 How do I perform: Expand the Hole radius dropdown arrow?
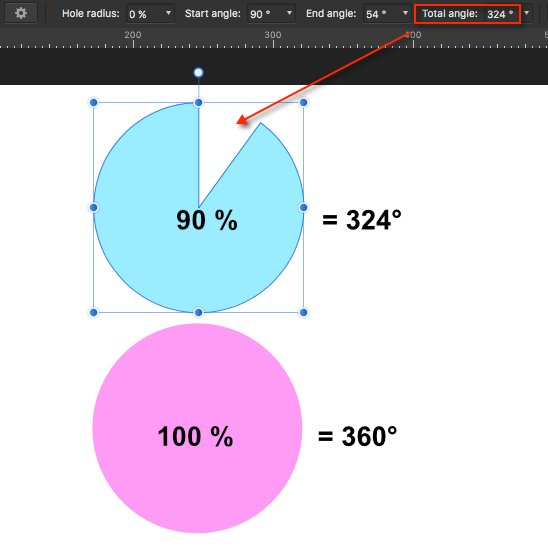click(168, 13)
